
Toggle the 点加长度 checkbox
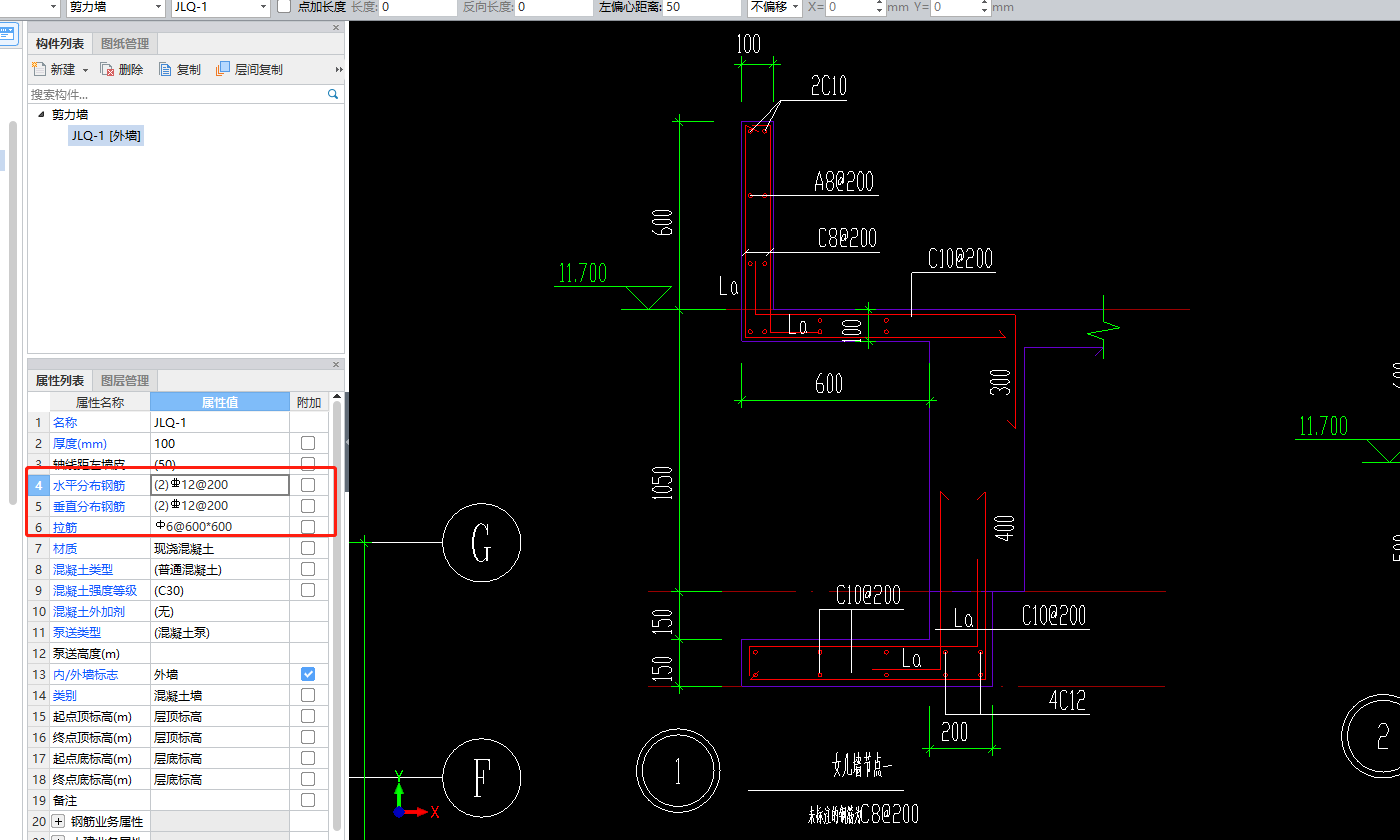tap(284, 7)
